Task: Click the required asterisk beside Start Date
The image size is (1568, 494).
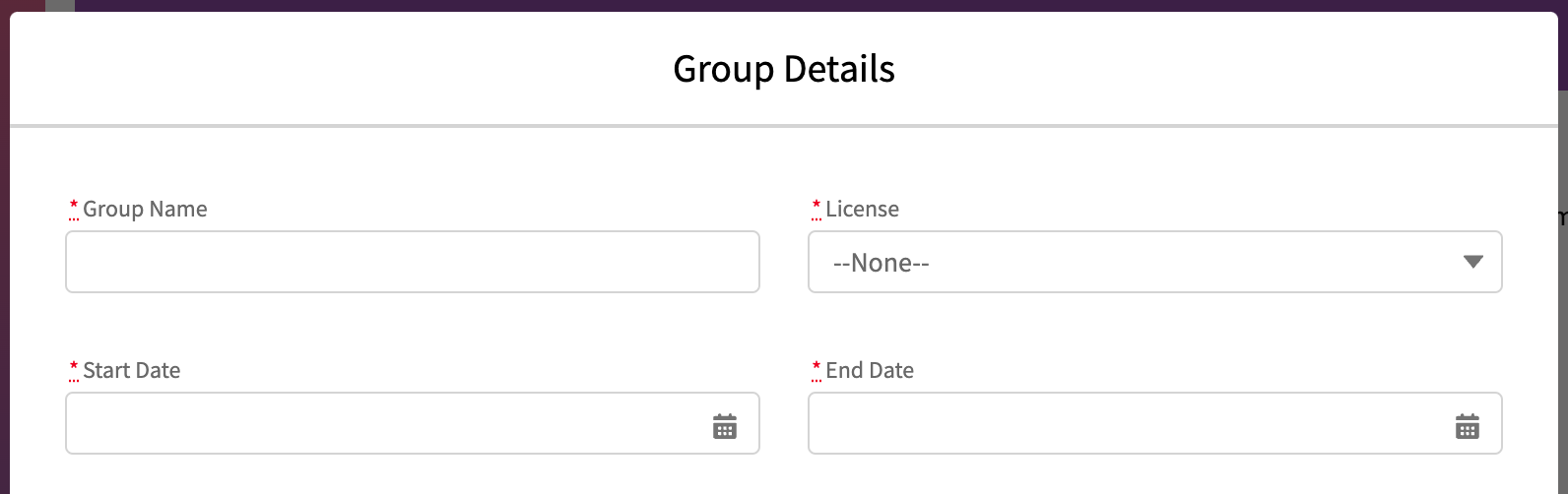Action: click(74, 368)
